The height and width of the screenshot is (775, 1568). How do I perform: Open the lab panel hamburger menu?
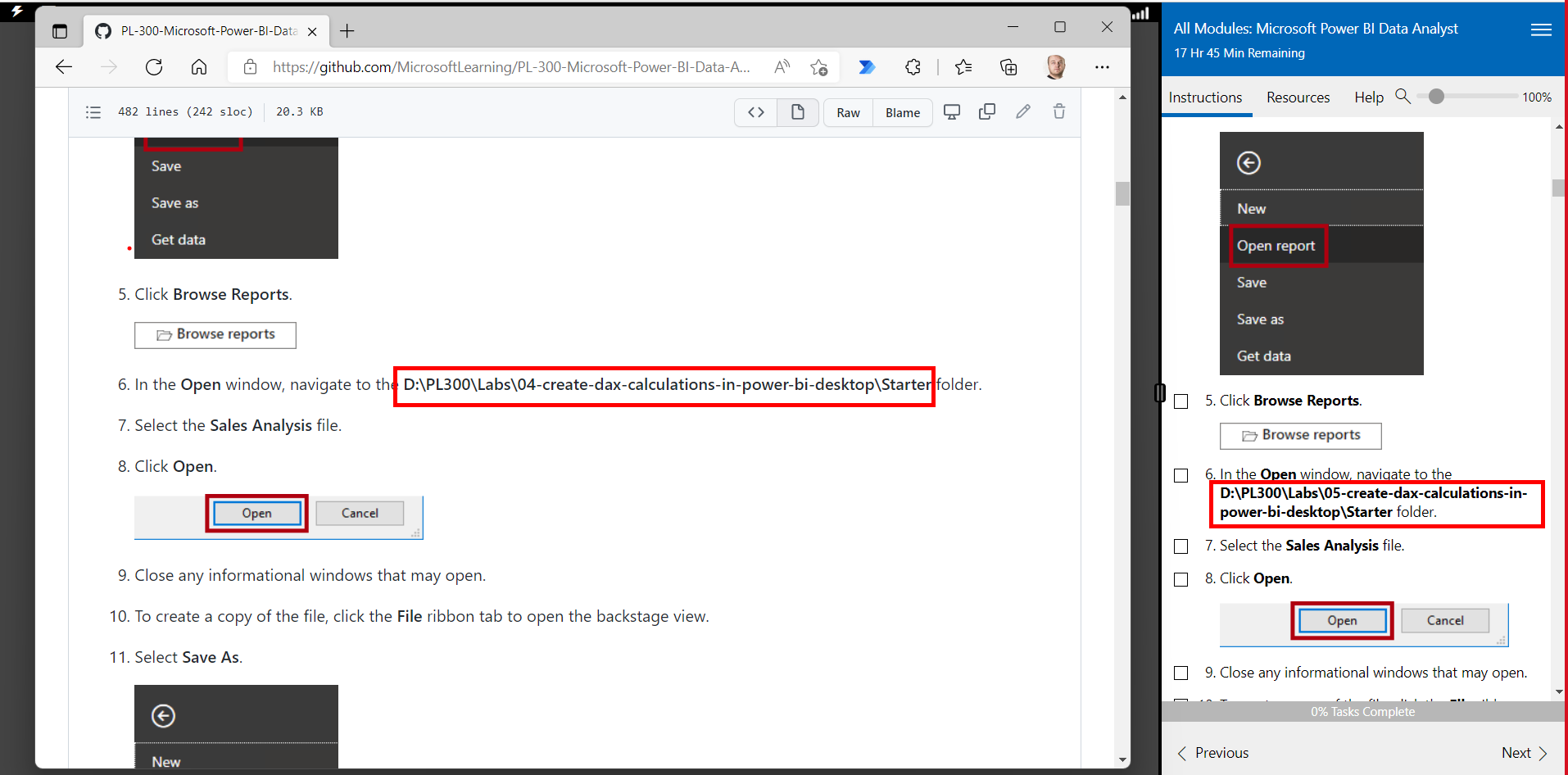1541,29
